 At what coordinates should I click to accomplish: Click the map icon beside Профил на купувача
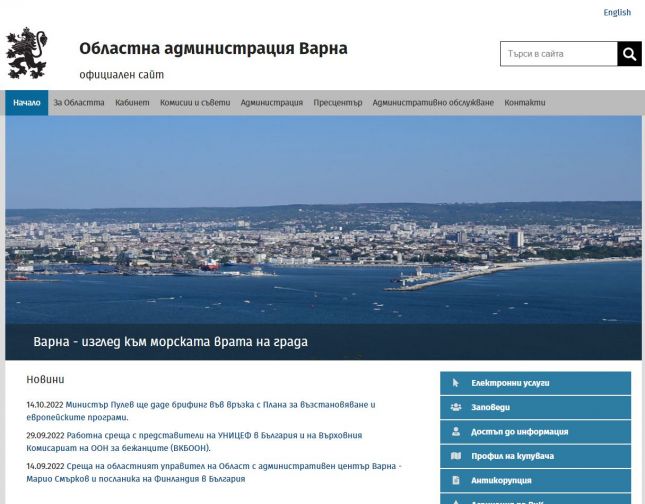[455, 456]
